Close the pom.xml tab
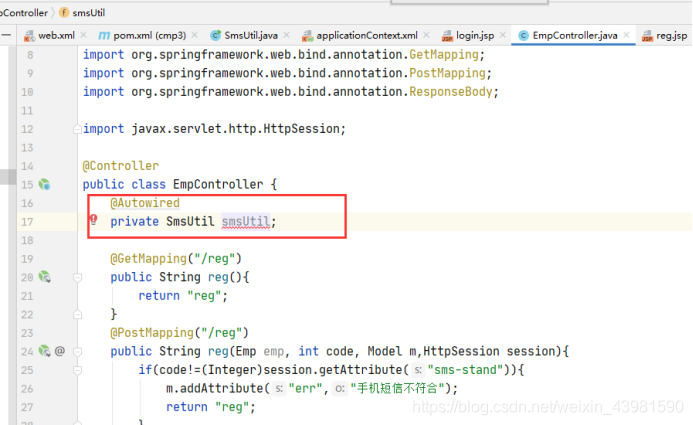 194,35
